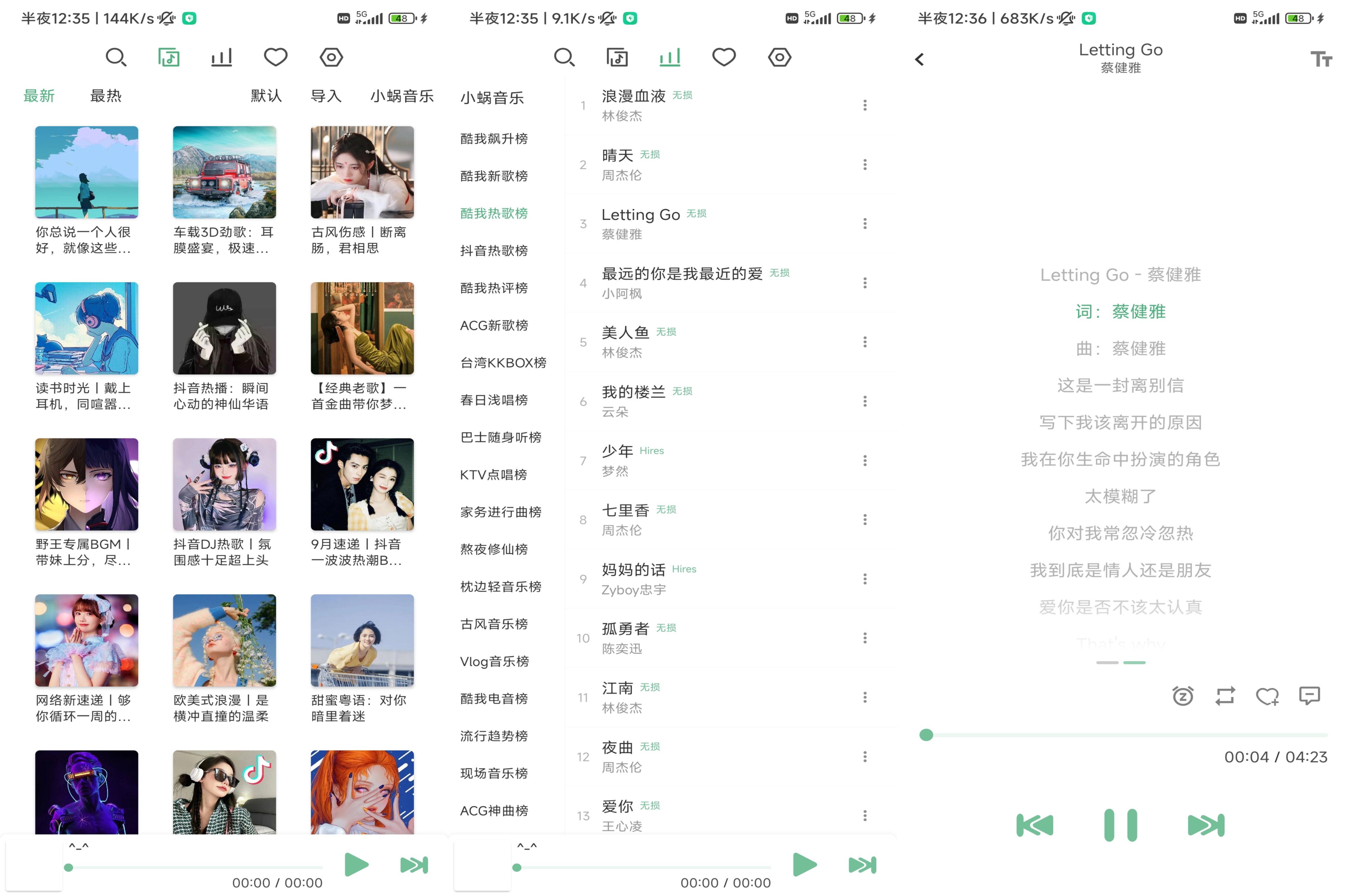Select the 抖音热歌榜 chart
Image resolution: width=1345 pixels, height=896 pixels.
[x=493, y=250]
